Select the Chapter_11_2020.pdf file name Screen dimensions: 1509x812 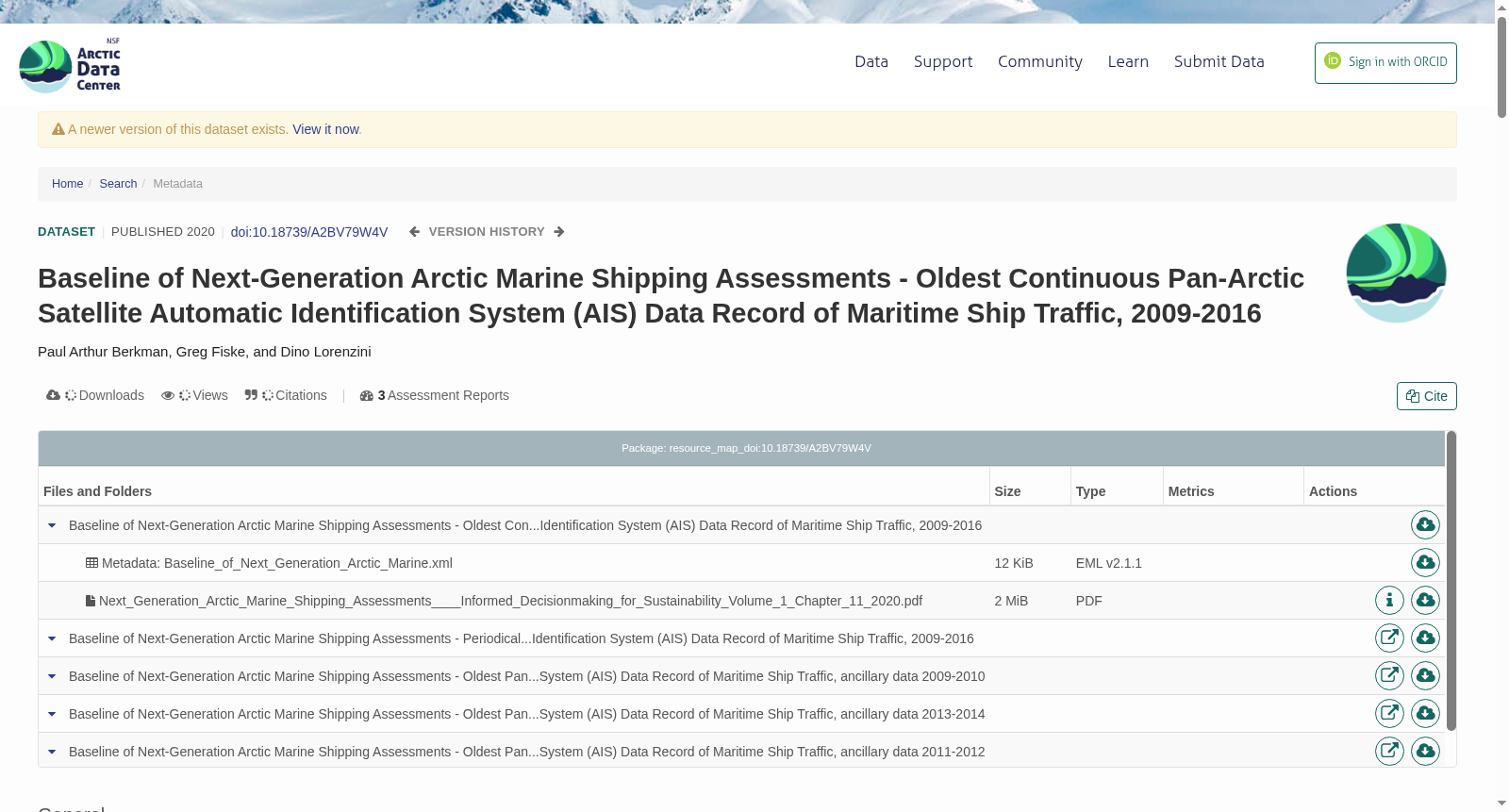(x=510, y=601)
